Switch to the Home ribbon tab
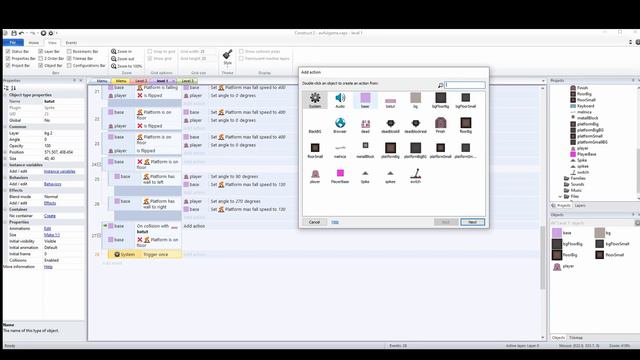This screenshot has width=640, height=360. coord(33,42)
